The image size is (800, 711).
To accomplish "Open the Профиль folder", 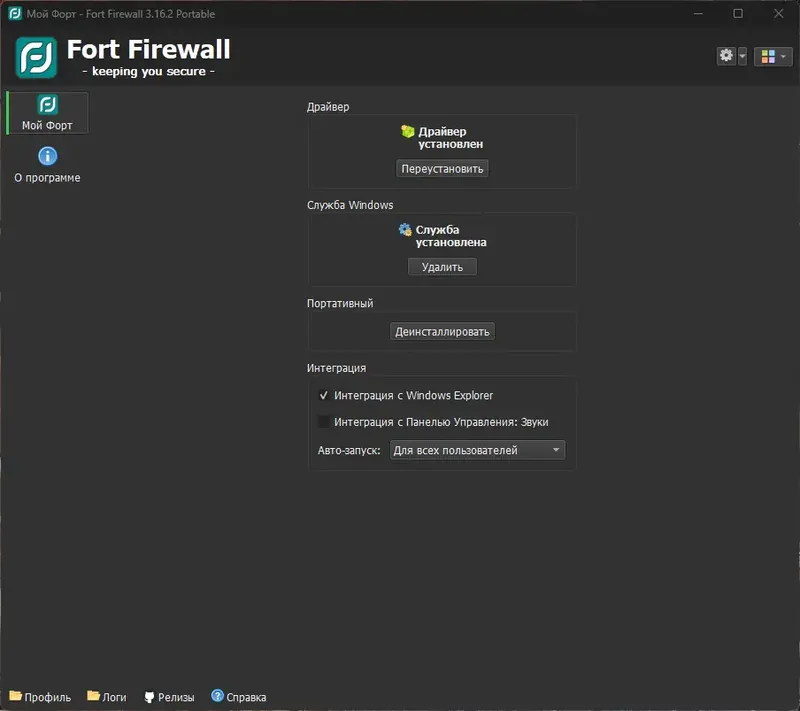I will [40, 697].
